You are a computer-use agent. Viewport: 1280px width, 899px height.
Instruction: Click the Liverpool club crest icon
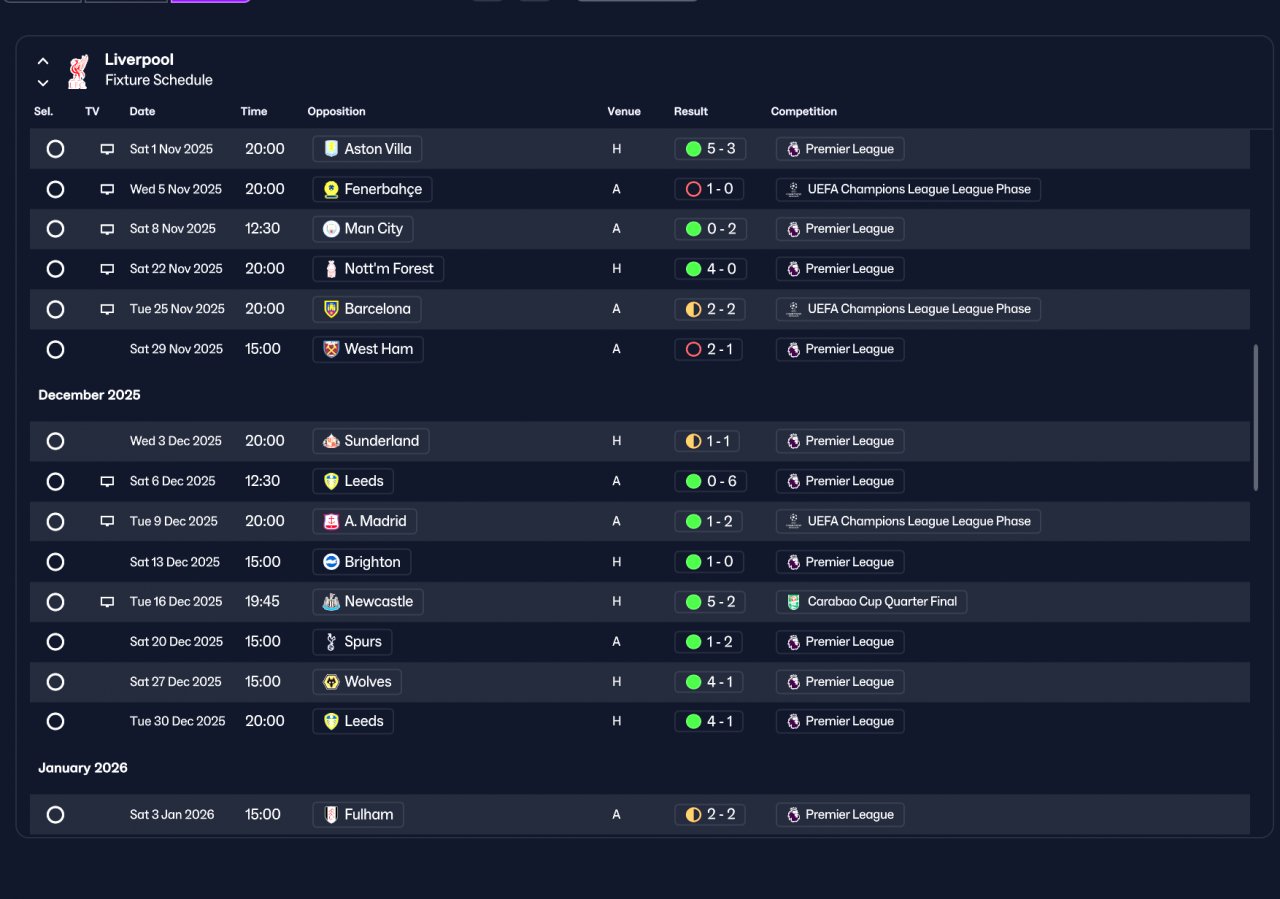click(77, 71)
